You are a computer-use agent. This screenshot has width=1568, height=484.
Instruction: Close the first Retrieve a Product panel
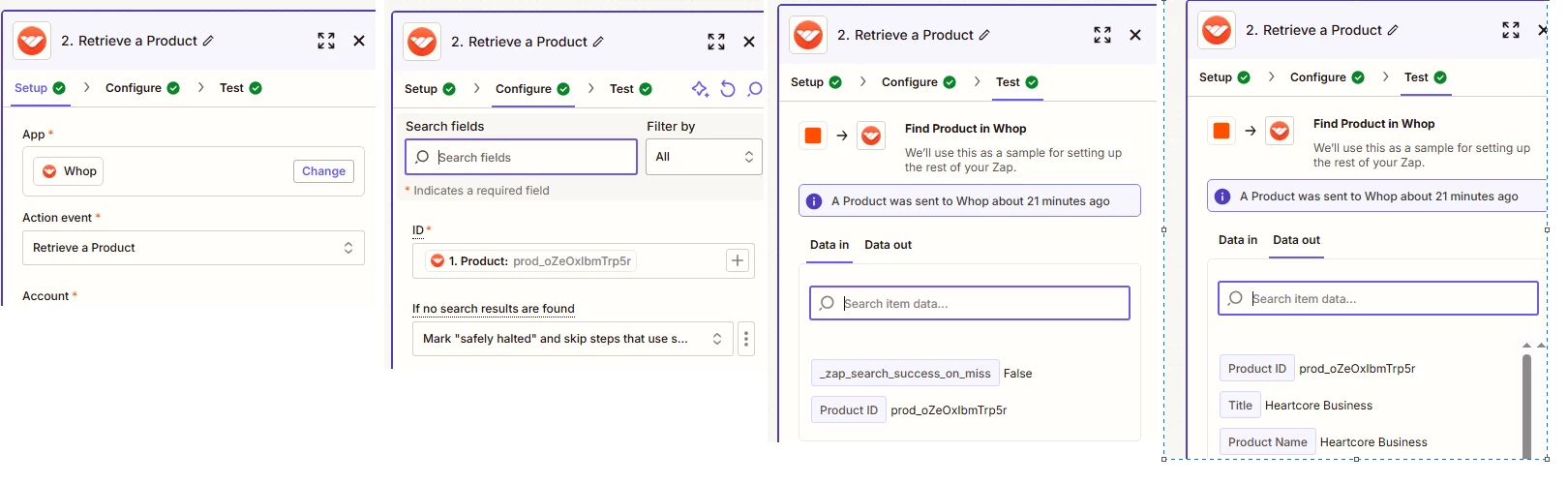pos(359,41)
